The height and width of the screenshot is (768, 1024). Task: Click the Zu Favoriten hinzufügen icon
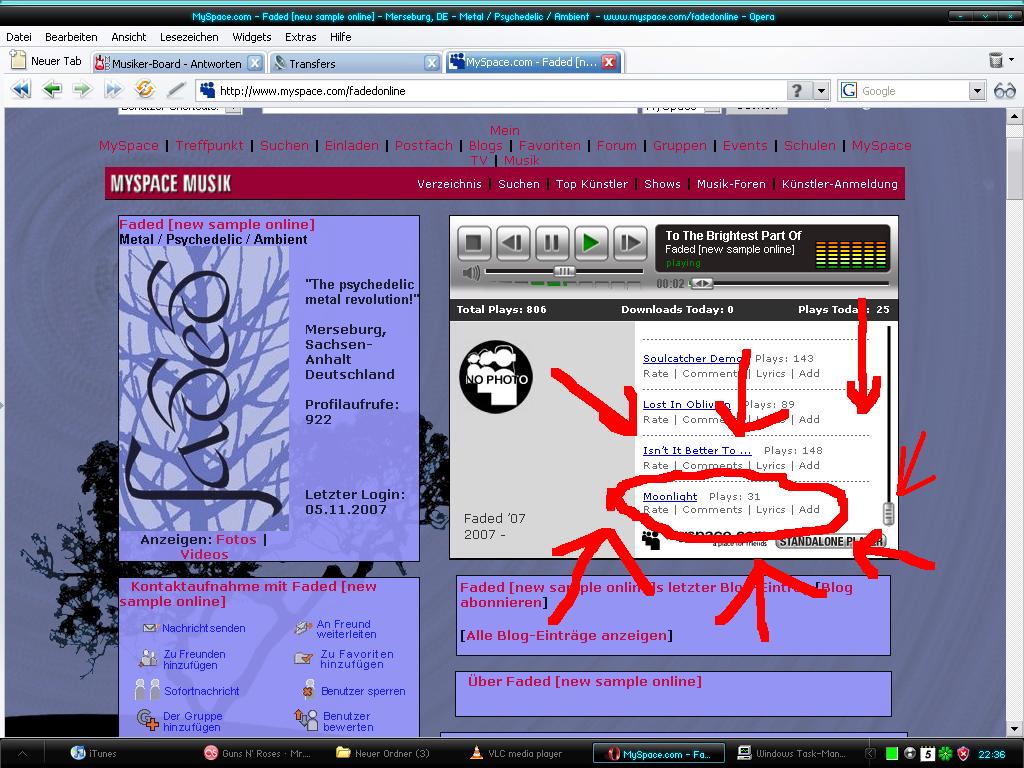[303, 658]
